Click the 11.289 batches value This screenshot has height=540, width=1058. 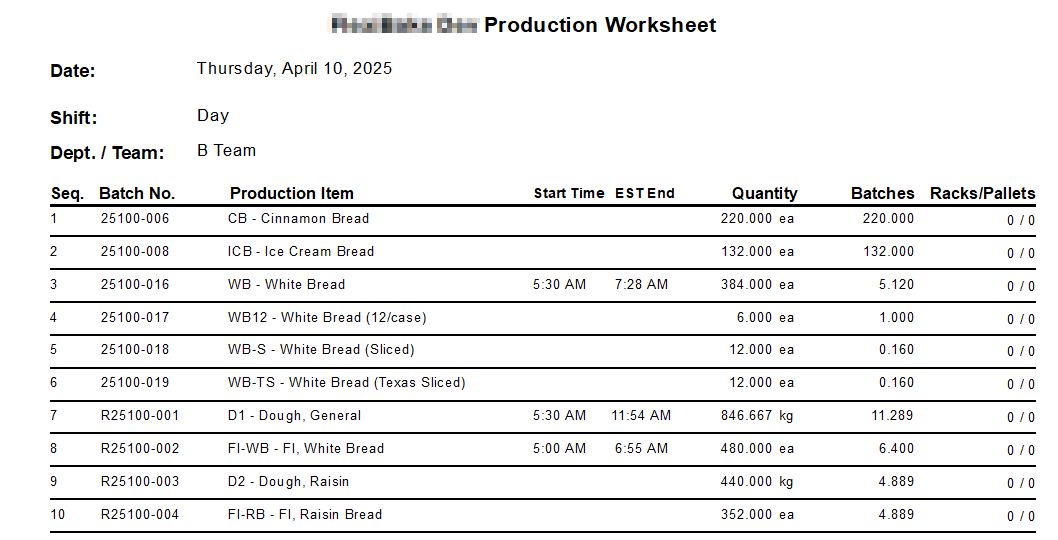893,416
